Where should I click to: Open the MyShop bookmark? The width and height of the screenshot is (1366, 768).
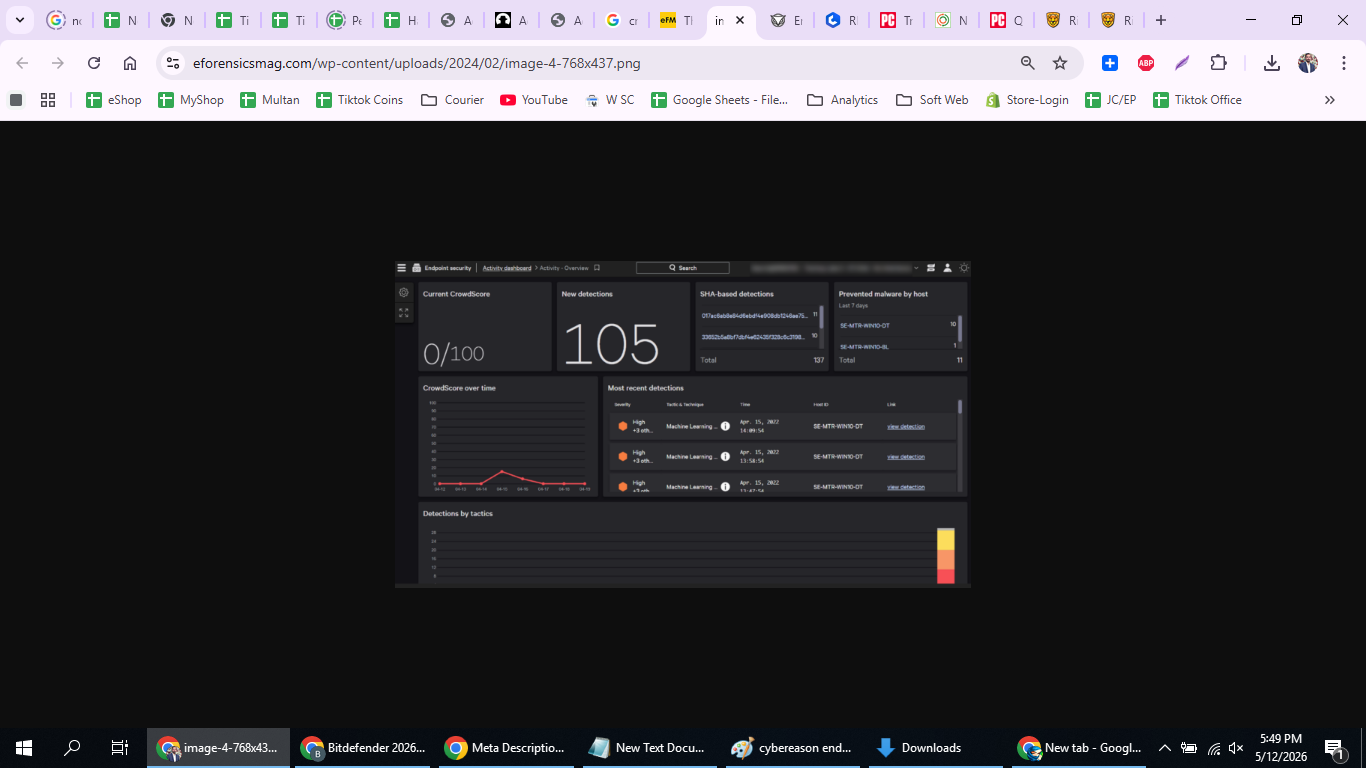pos(191,100)
